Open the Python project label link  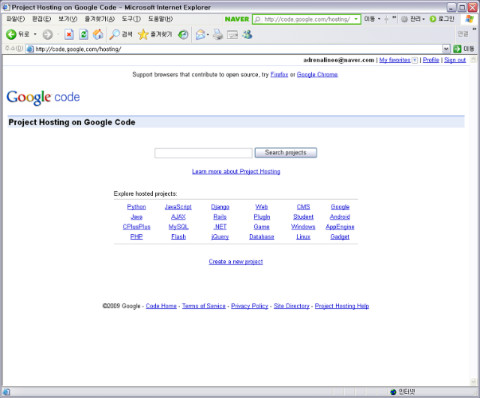(x=136, y=207)
